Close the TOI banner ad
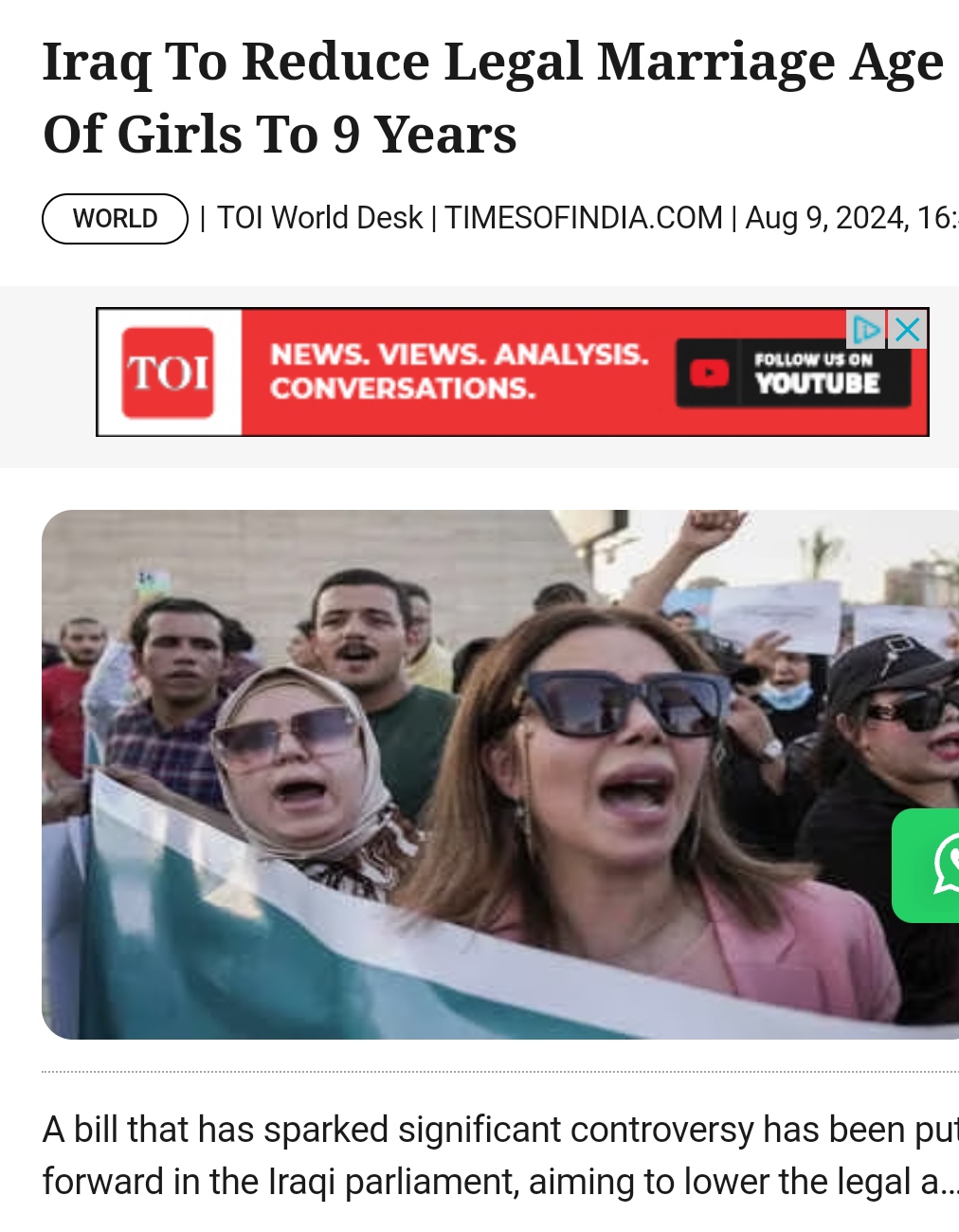Viewport: 959px width, 1232px height. tap(907, 330)
